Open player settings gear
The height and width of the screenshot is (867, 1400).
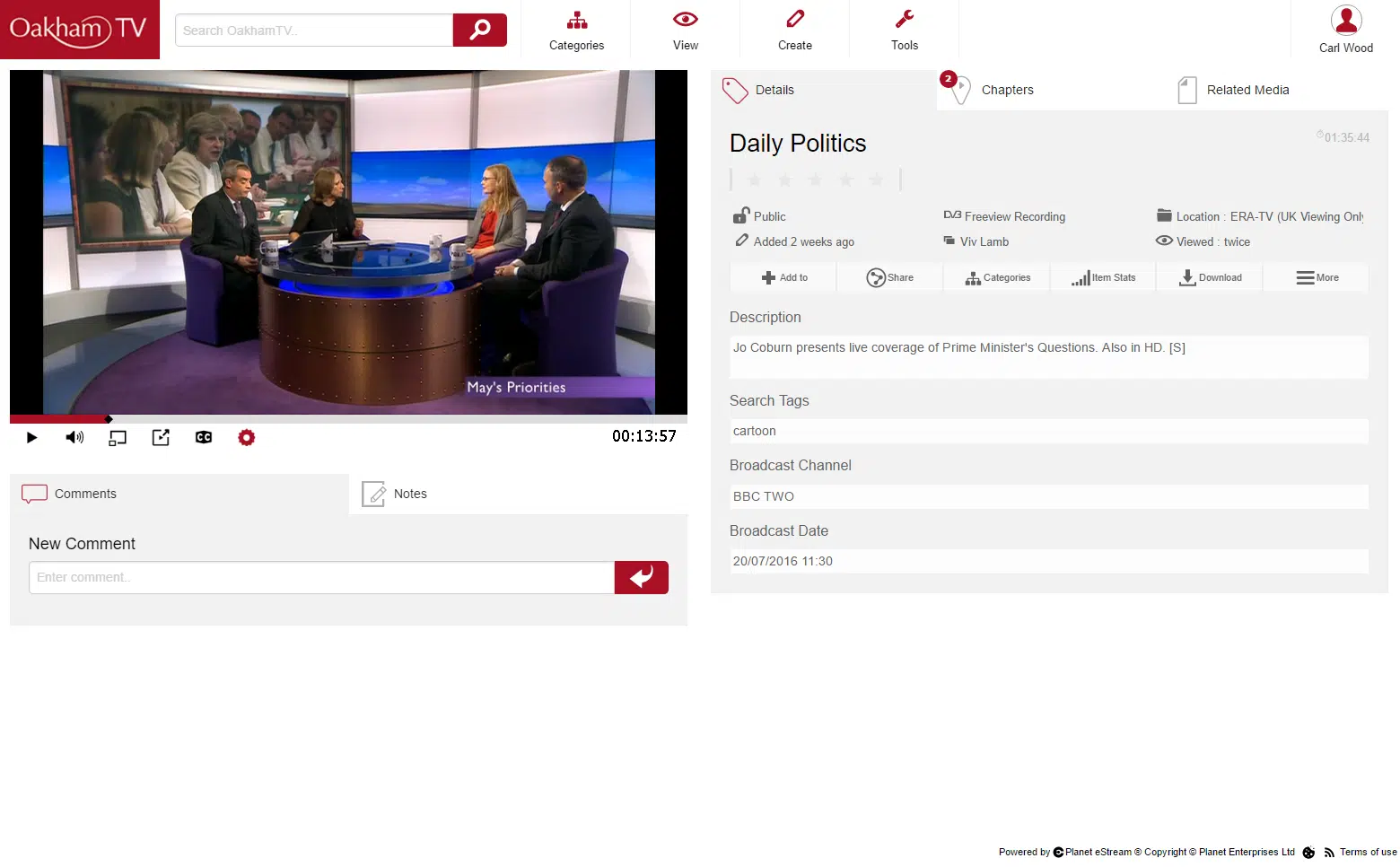[247, 437]
